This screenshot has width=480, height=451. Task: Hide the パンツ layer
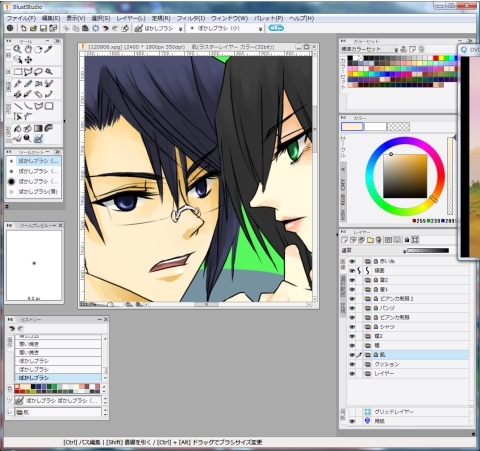point(352,308)
